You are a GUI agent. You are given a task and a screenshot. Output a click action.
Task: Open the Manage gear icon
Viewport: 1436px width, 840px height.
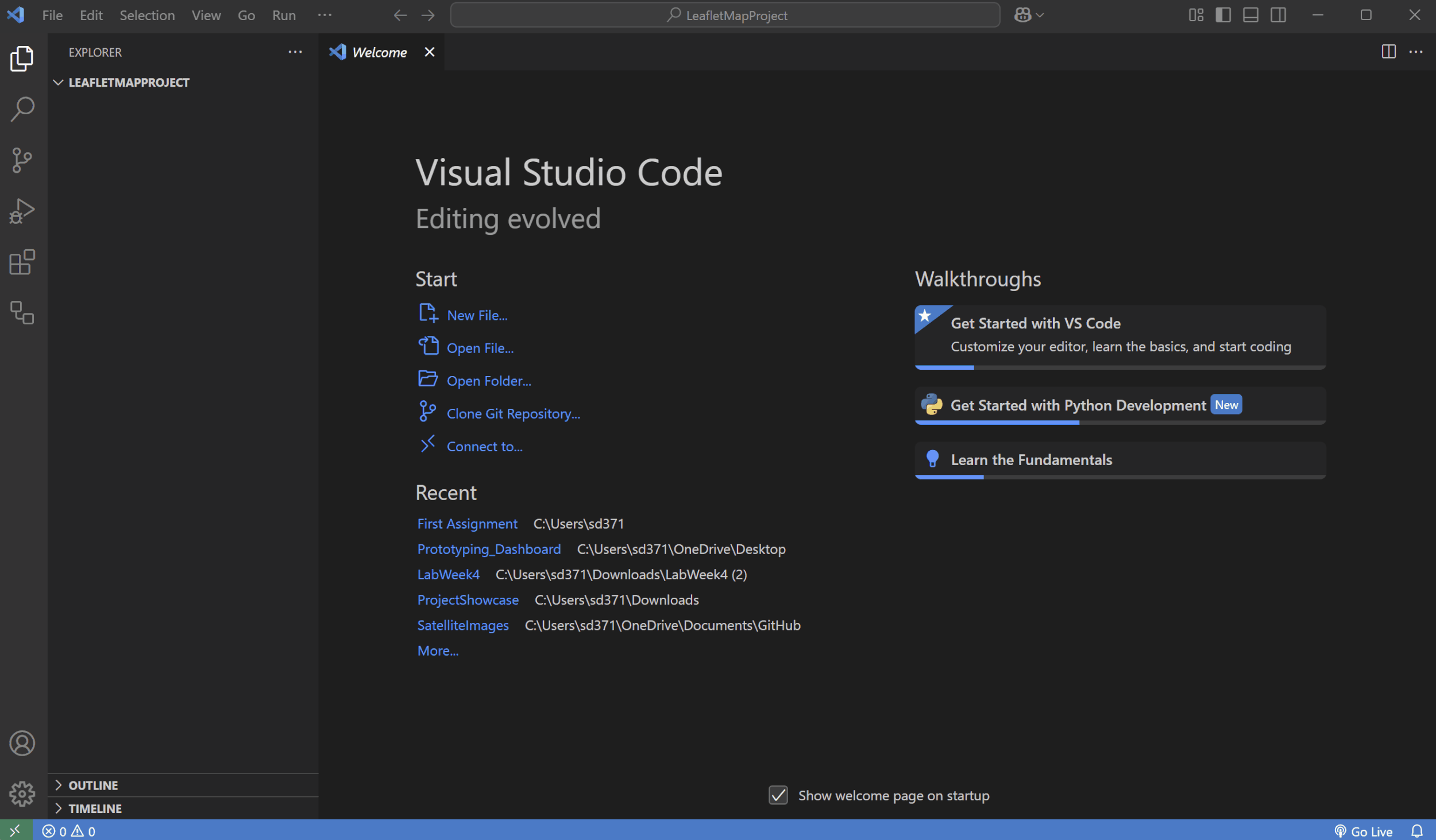coord(22,793)
